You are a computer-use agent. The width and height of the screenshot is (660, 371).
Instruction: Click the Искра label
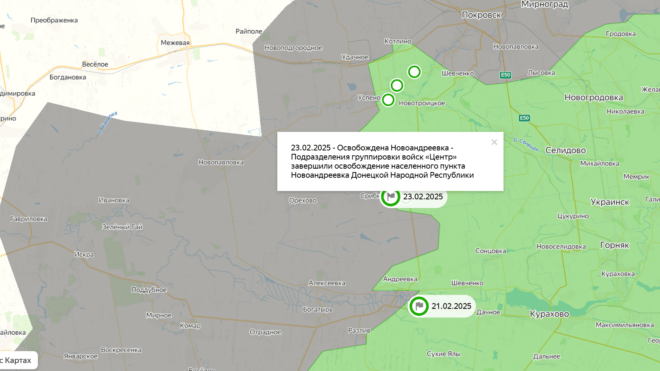[84, 254]
